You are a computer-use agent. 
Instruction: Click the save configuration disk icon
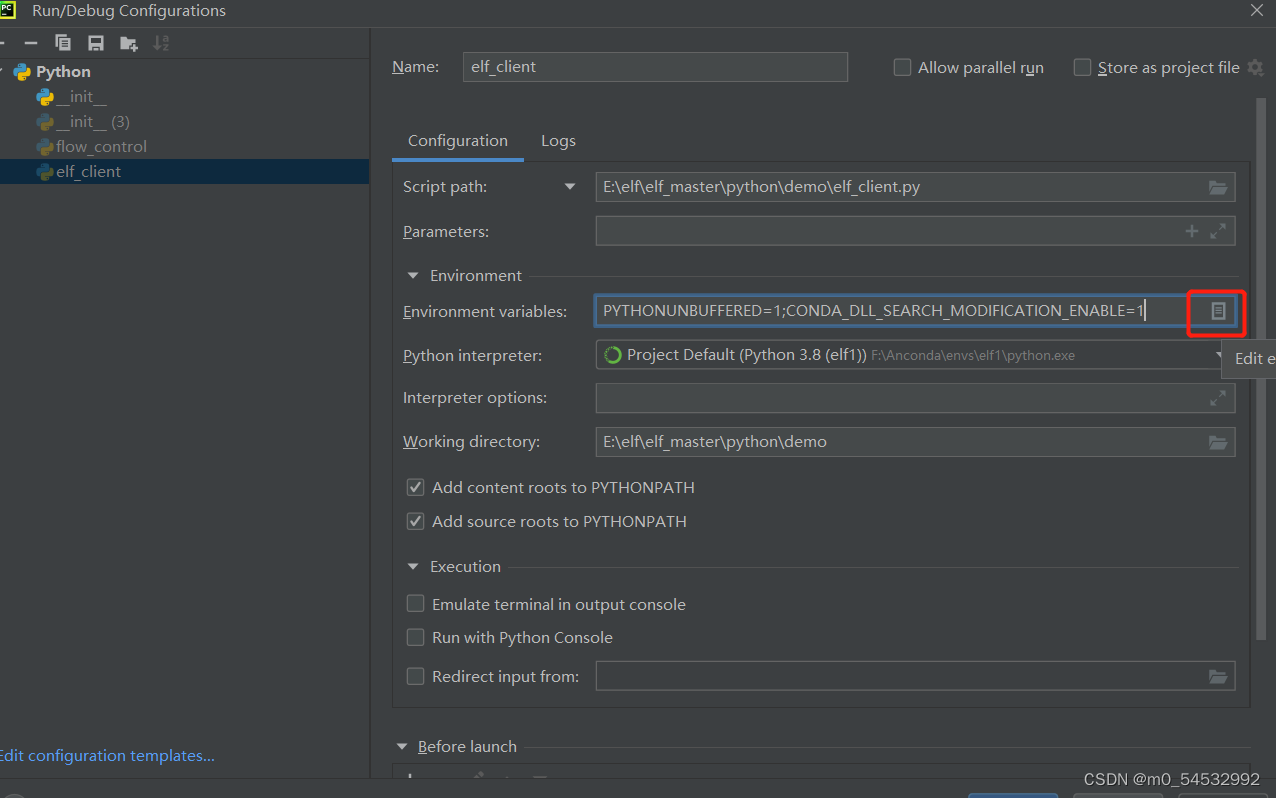96,43
